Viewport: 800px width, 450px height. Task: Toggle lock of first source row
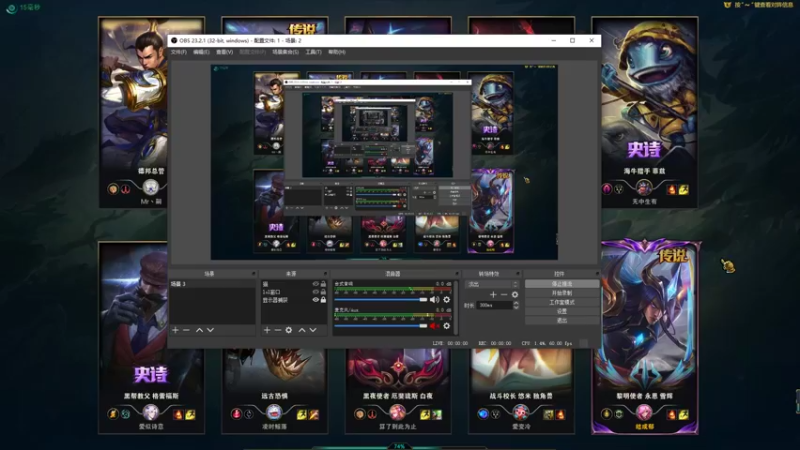click(323, 284)
